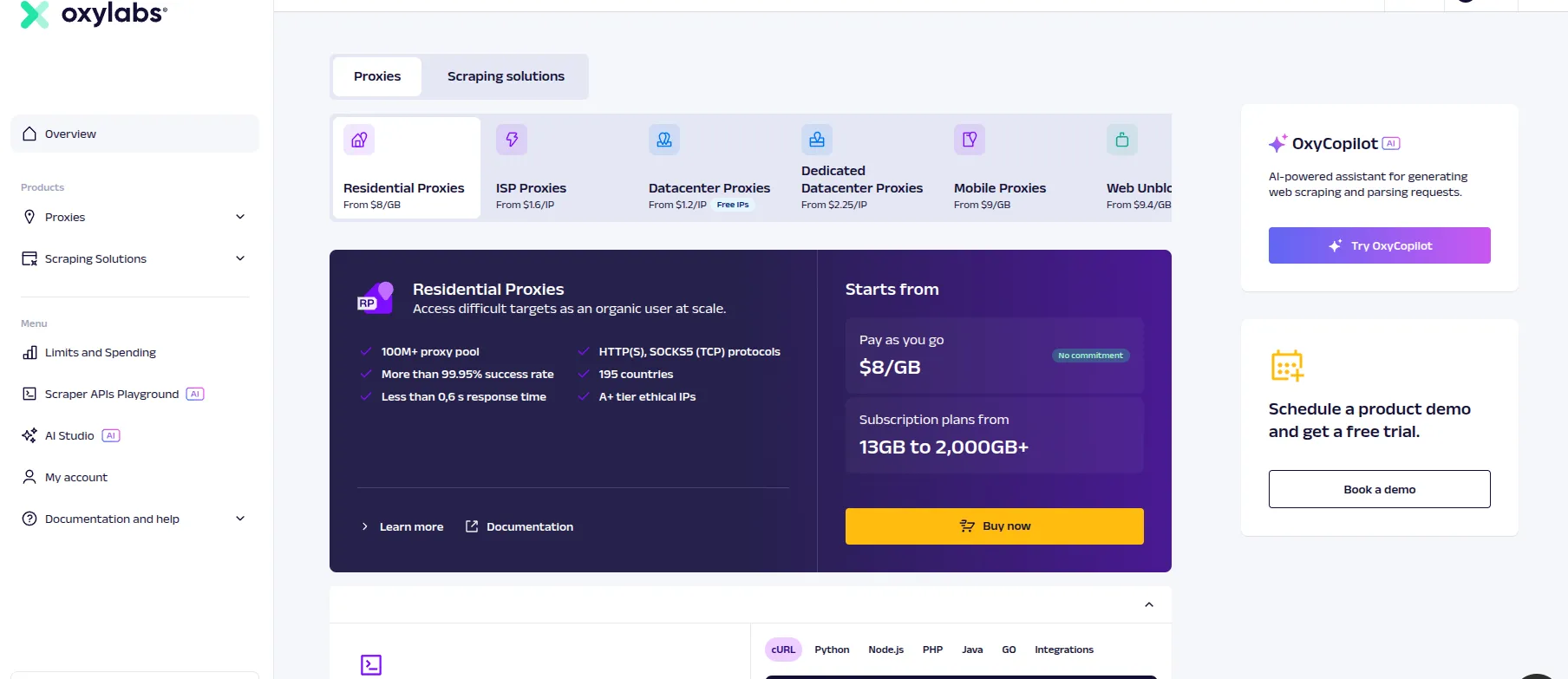Select the ISP Proxies product card

(560, 167)
